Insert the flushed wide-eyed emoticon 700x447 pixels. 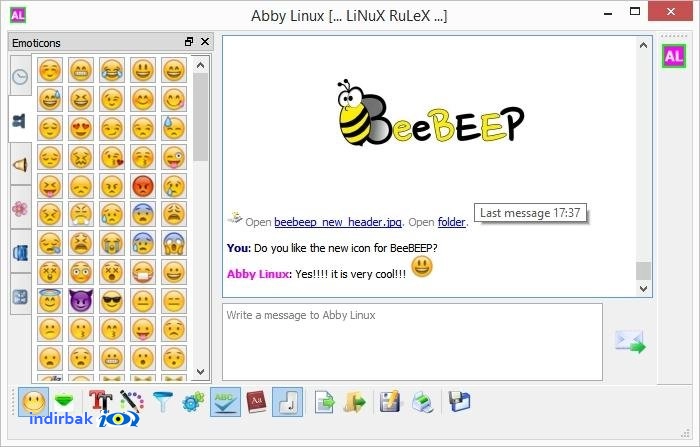81,272
